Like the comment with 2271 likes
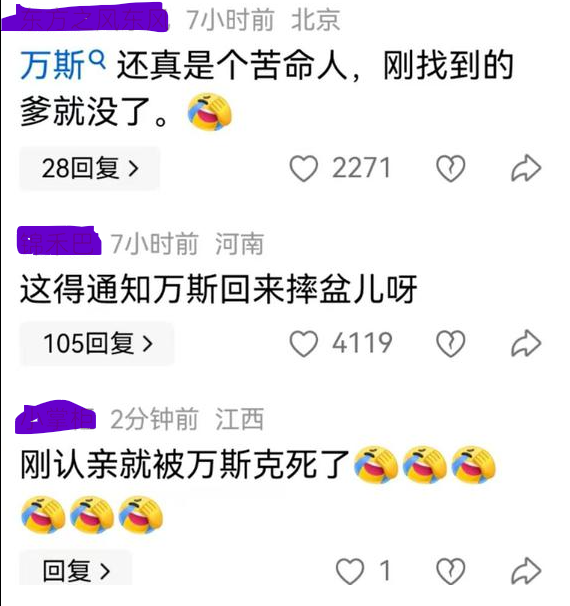This screenshot has width=570, height=606. 304,169
